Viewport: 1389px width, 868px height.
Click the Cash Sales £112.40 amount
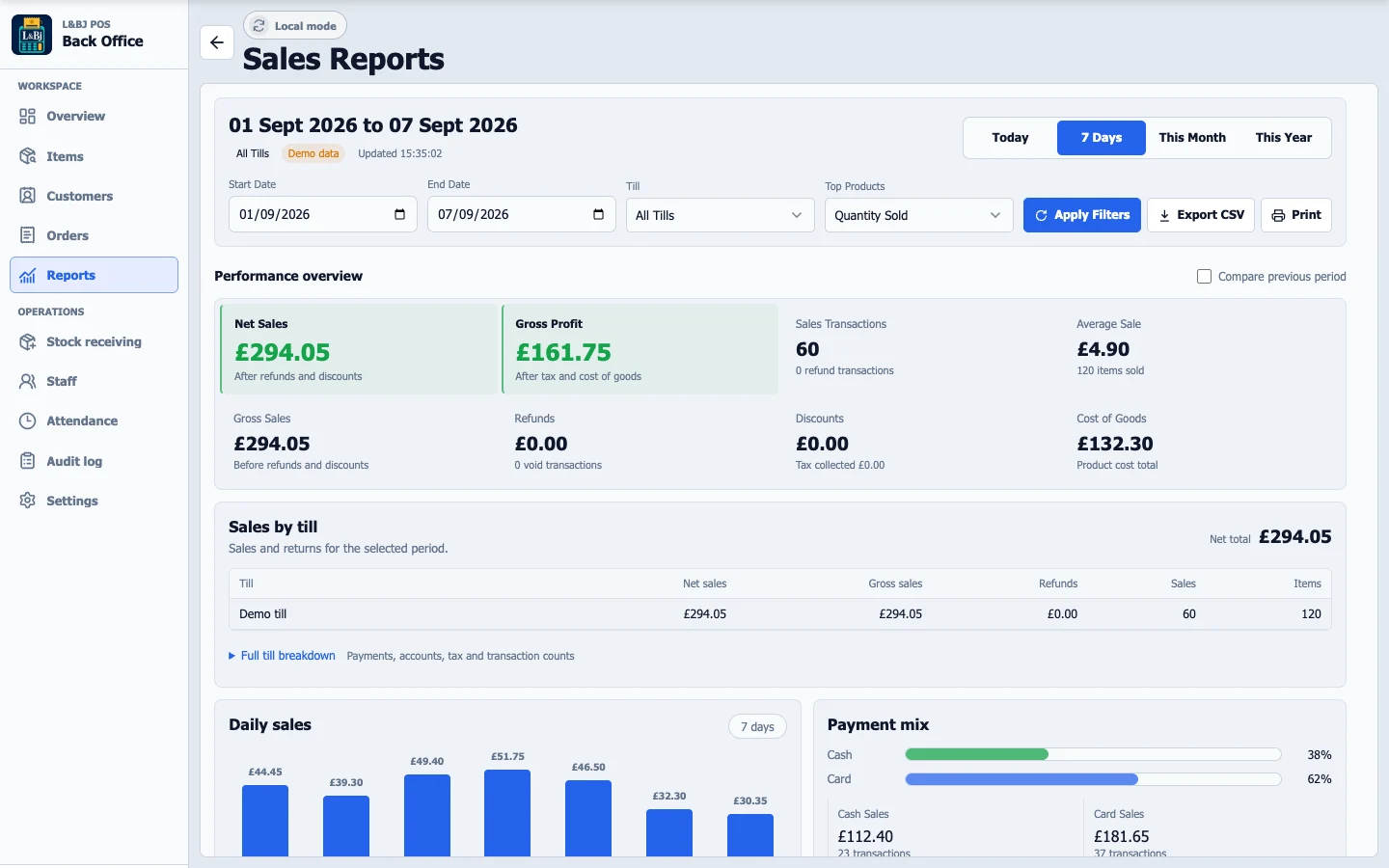pyautogui.click(x=865, y=837)
